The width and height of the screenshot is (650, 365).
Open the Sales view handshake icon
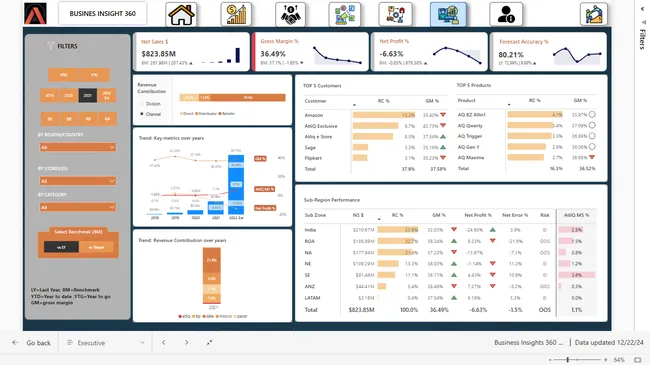click(290, 14)
